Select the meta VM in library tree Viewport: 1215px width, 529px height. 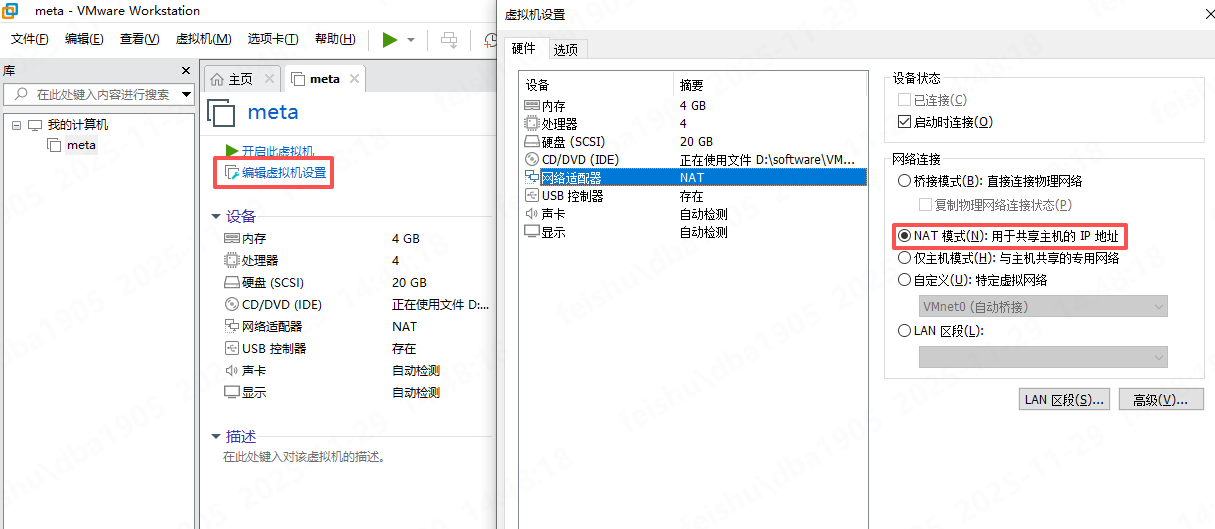click(x=81, y=145)
